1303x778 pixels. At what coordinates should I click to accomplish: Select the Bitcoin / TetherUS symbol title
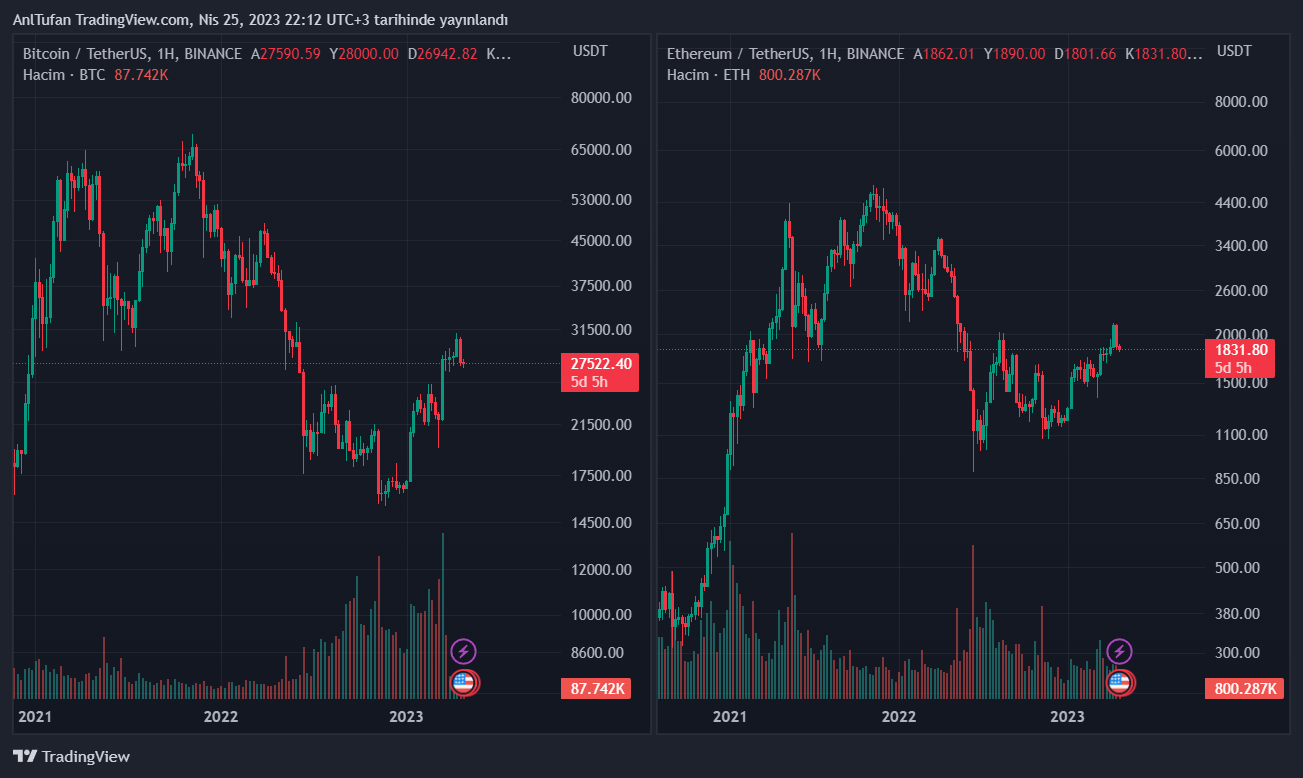(132, 54)
